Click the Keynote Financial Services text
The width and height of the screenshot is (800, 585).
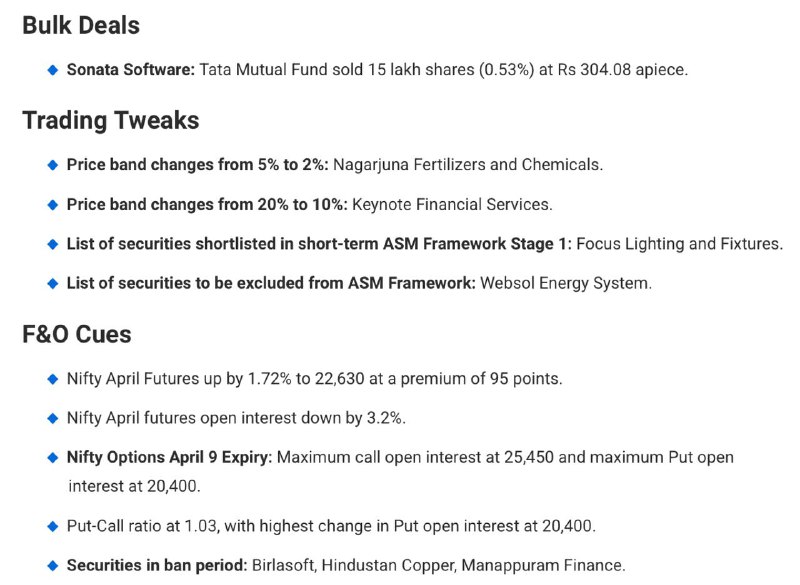[452, 205]
